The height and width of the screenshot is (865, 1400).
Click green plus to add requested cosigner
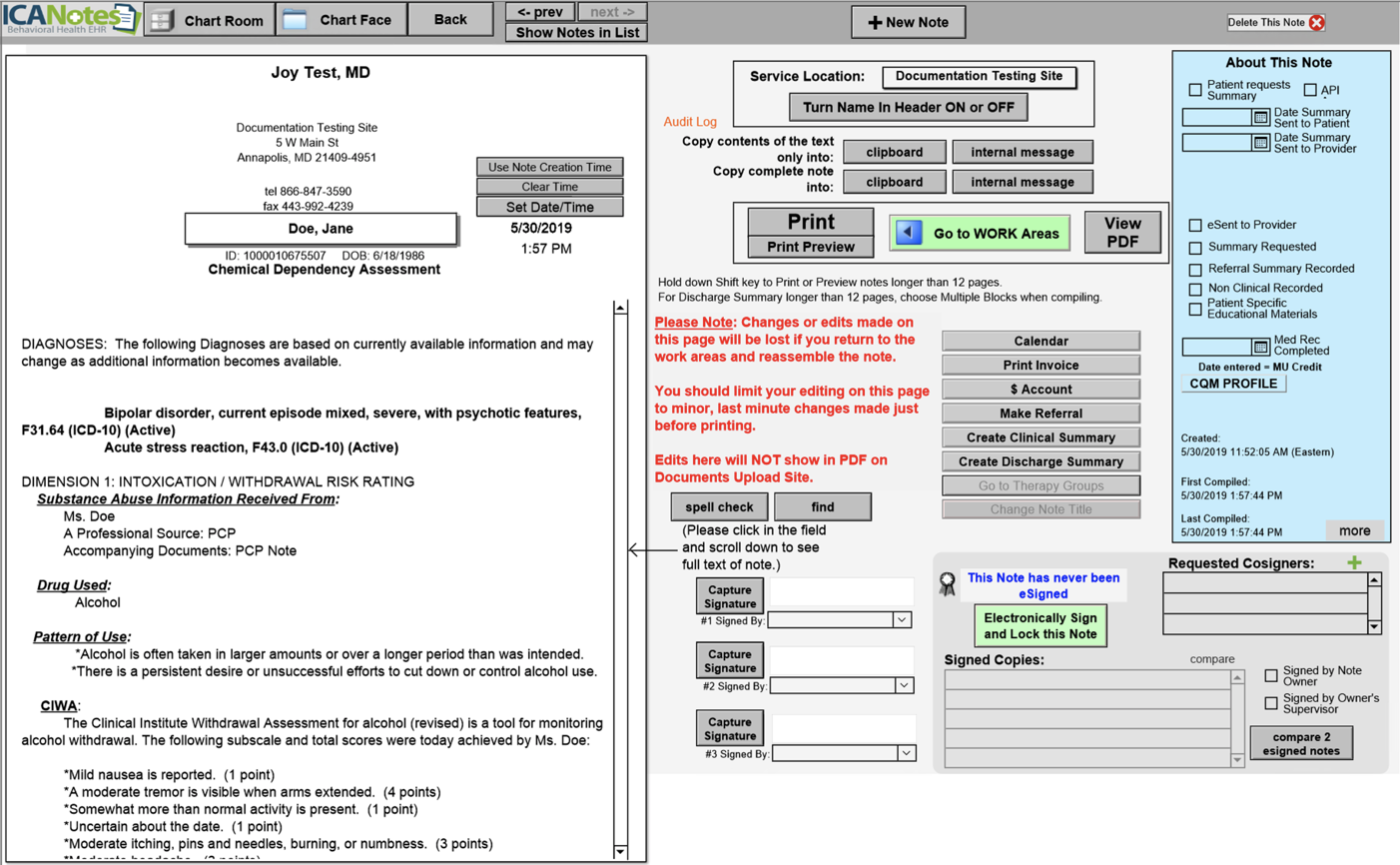point(1354,563)
